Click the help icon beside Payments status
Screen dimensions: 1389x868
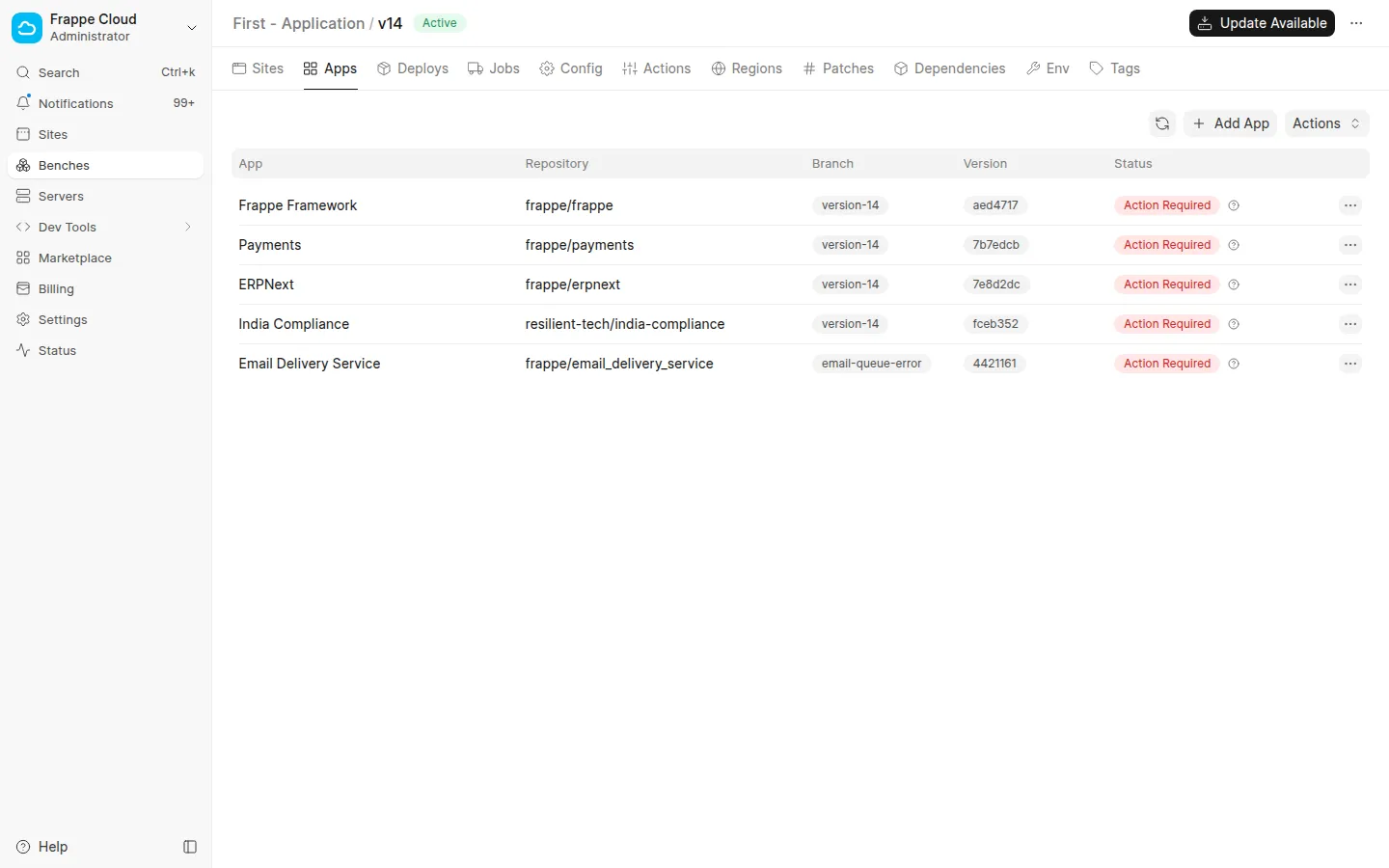click(x=1234, y=245)
